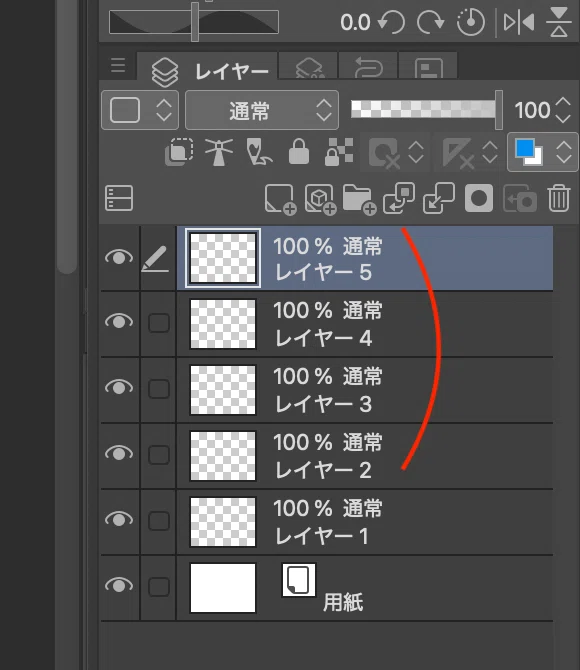Hide レイヤー 3 with eye icon
Viewport: 580px width, 670px height.
pyautogui.click(x=119, y=387)
